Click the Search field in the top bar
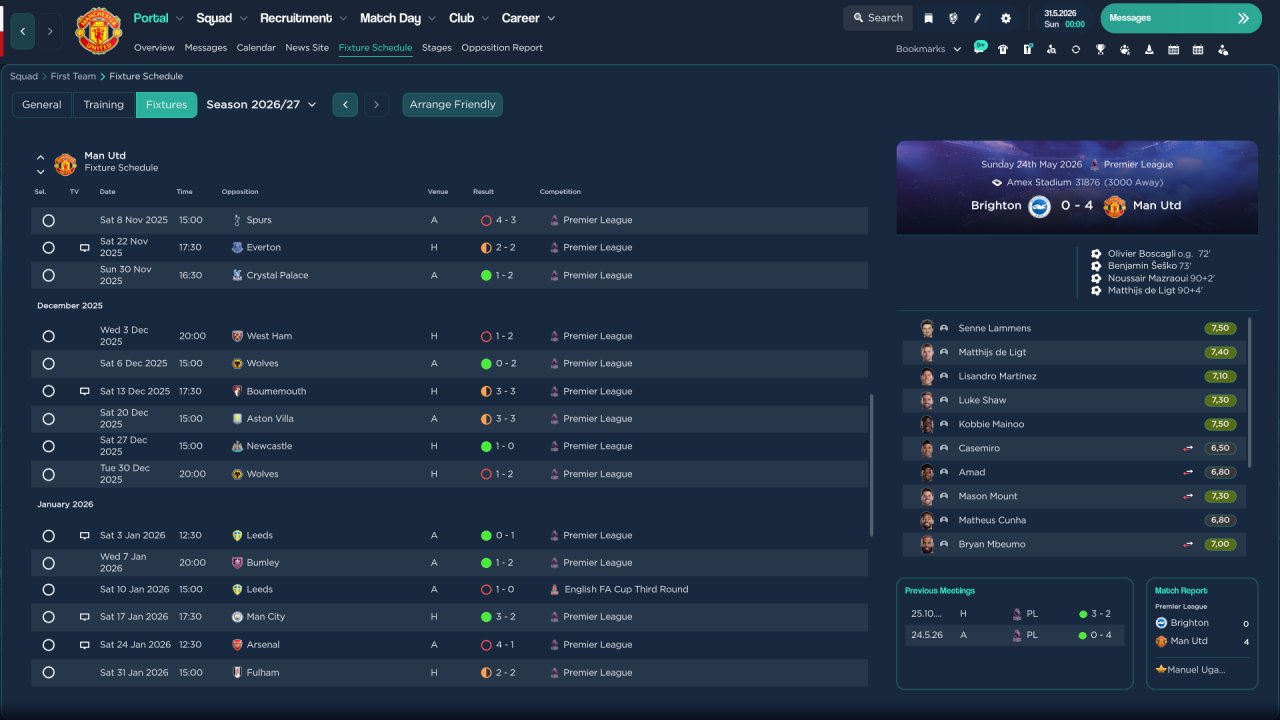The image size is (1280, 720). [x=878, y=18]
